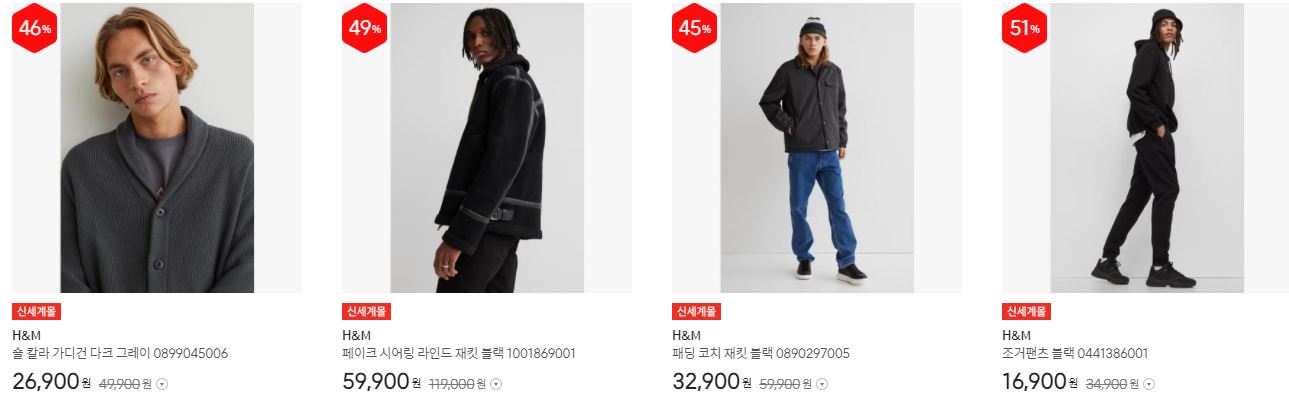Open the gray shawl collar cardigan photo
This screenshot has width=1289, height=413.
[157, 148]
